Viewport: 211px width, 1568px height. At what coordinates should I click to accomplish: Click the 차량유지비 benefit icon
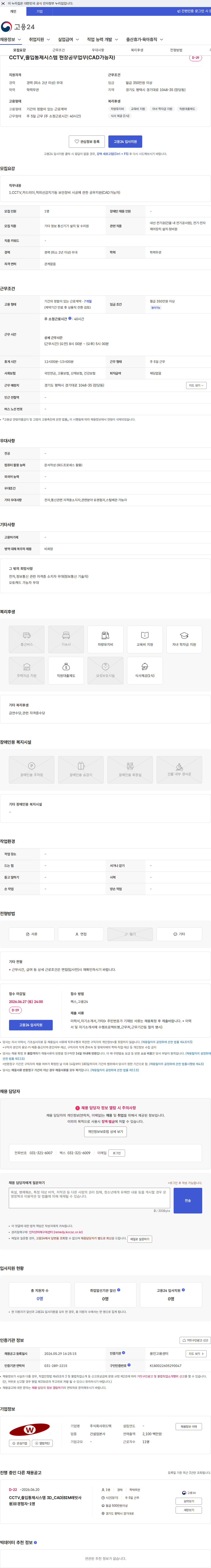105,639
